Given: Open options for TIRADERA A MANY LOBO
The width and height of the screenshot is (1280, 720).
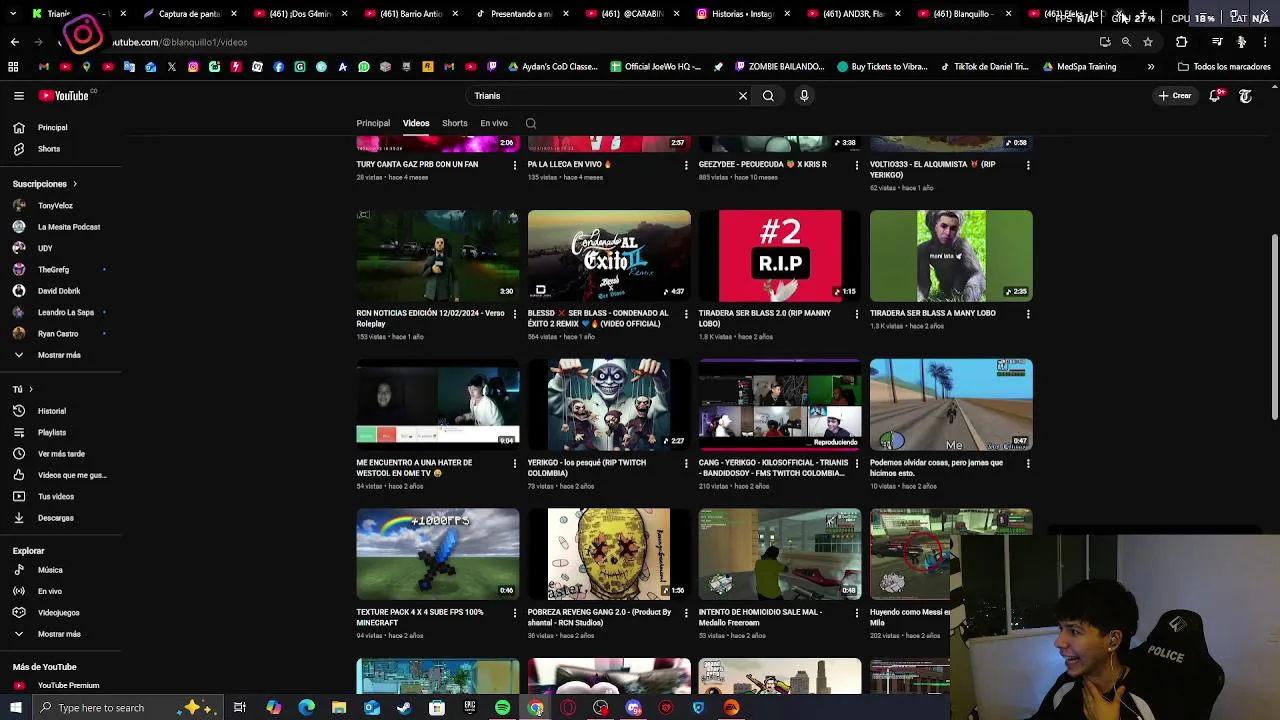Looking at the screenshot, I should pyautogui.click(x=1028, y=314).
